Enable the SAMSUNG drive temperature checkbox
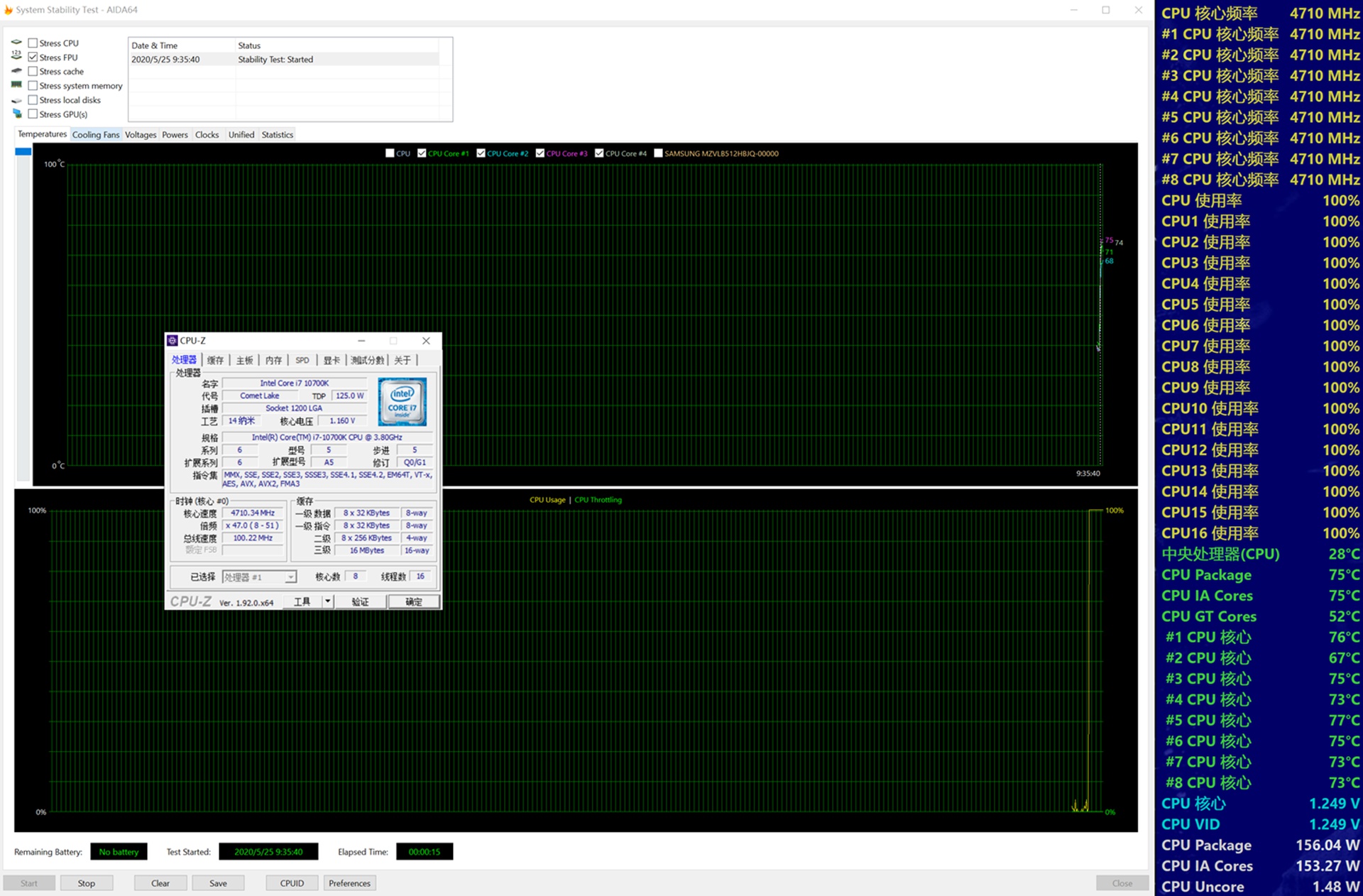Screen dimensions: 1363x896 [x=658, y=153]
